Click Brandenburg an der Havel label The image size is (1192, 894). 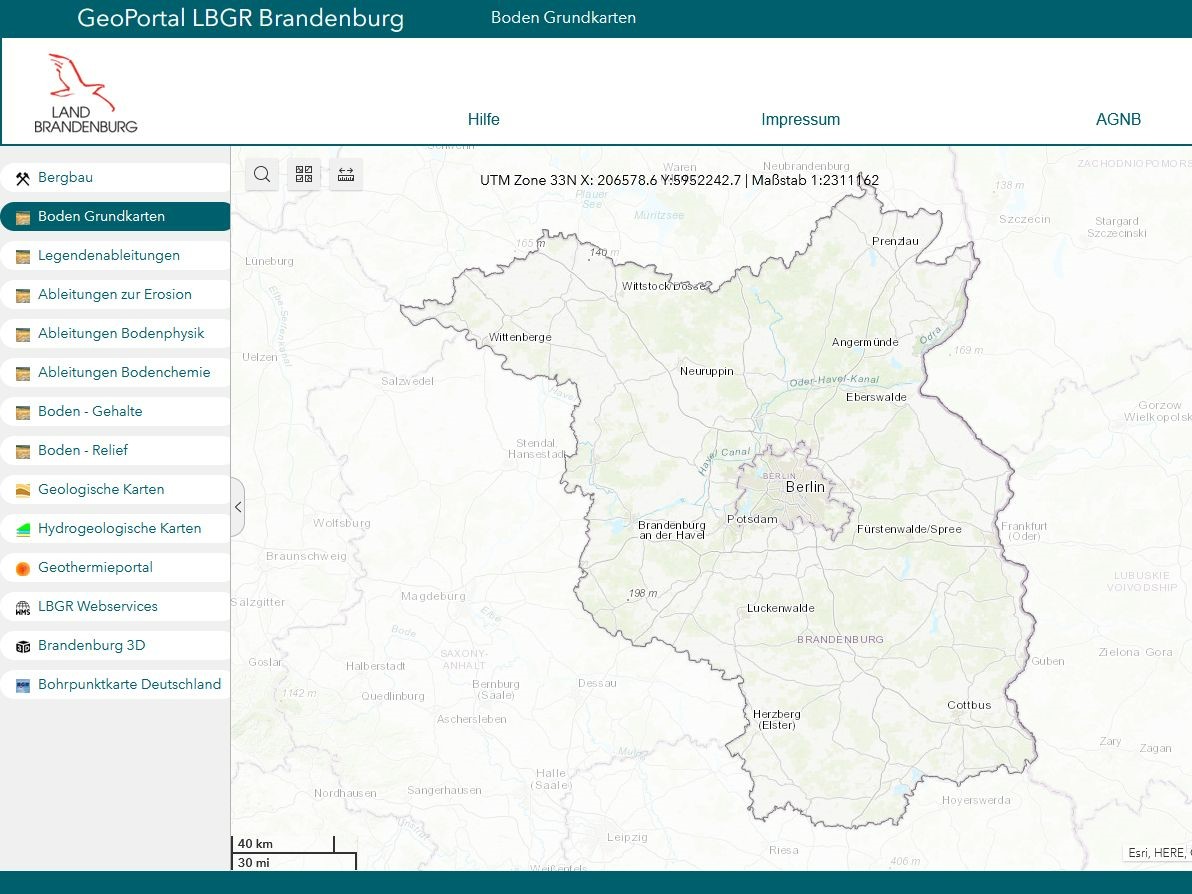click(671, 530)
